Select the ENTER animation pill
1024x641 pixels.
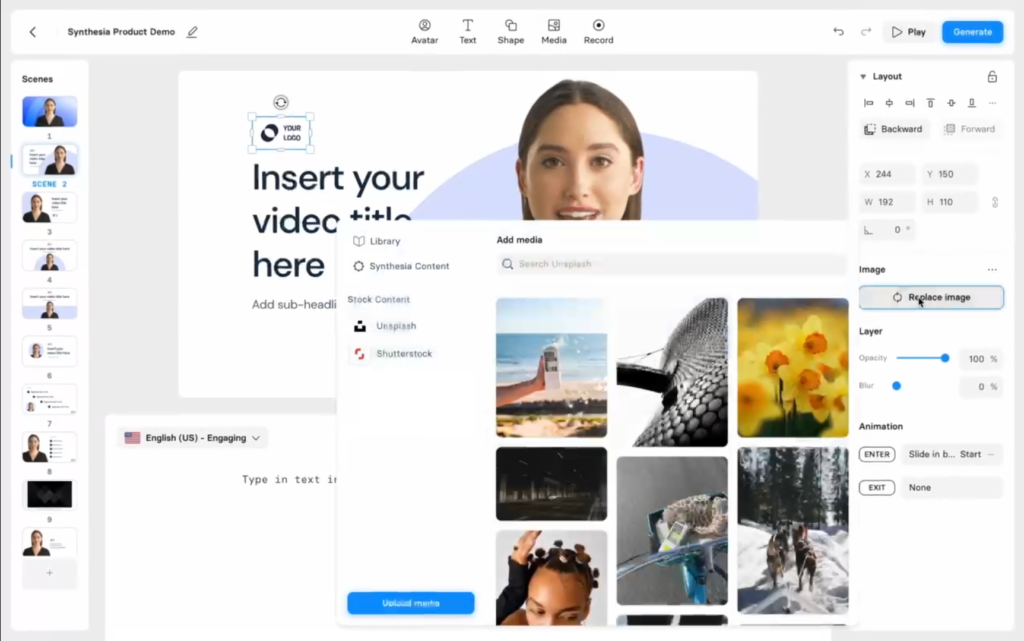(x=876, y=454)
